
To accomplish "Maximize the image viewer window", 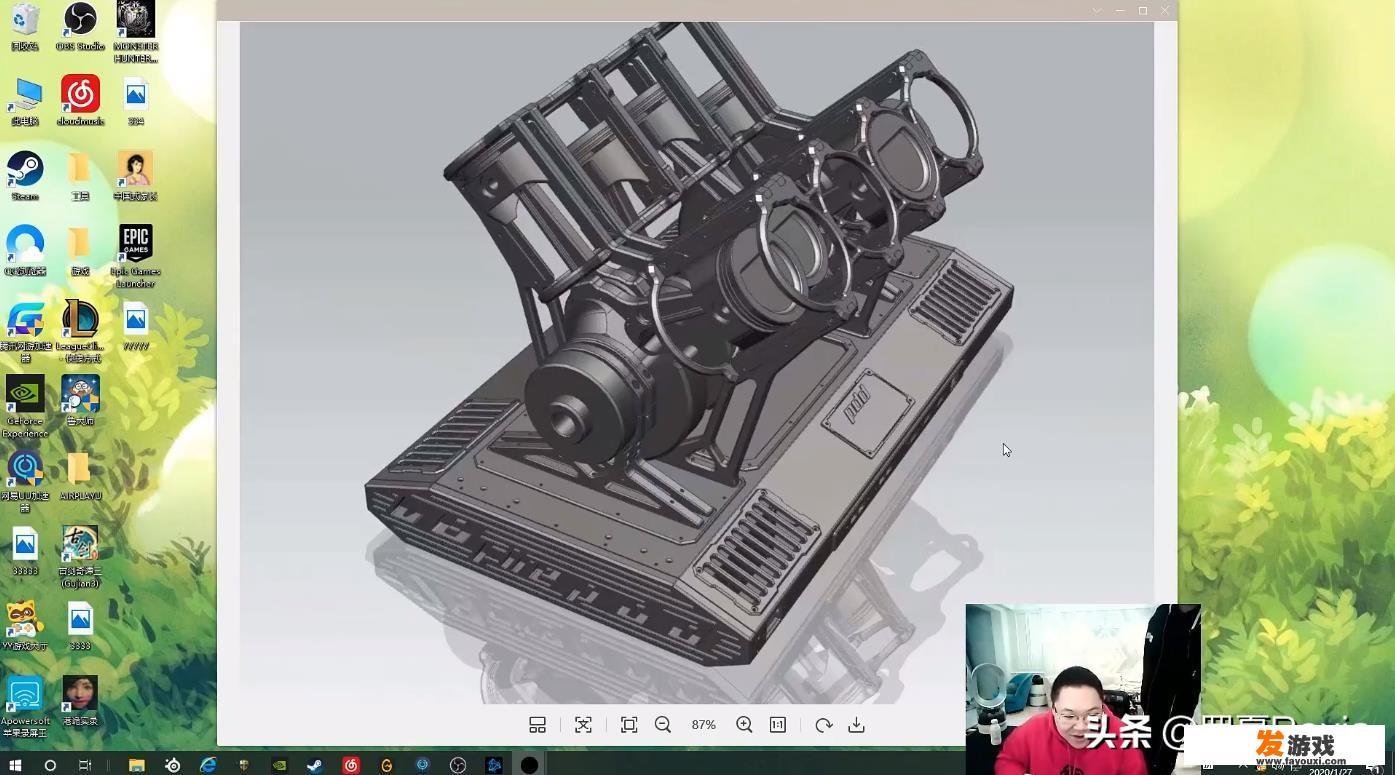I will pyautogui.click(x=1143, y=10).
